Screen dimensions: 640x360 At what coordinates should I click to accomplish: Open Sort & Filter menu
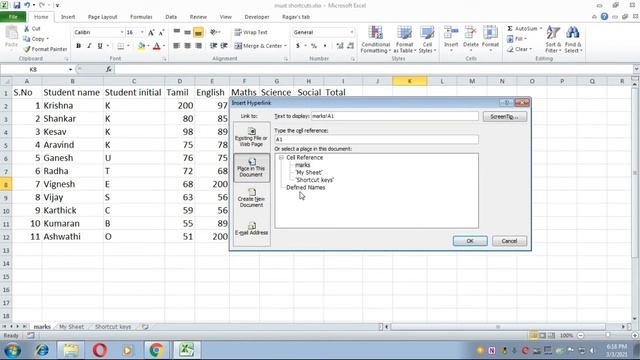[x=553, y=39]
